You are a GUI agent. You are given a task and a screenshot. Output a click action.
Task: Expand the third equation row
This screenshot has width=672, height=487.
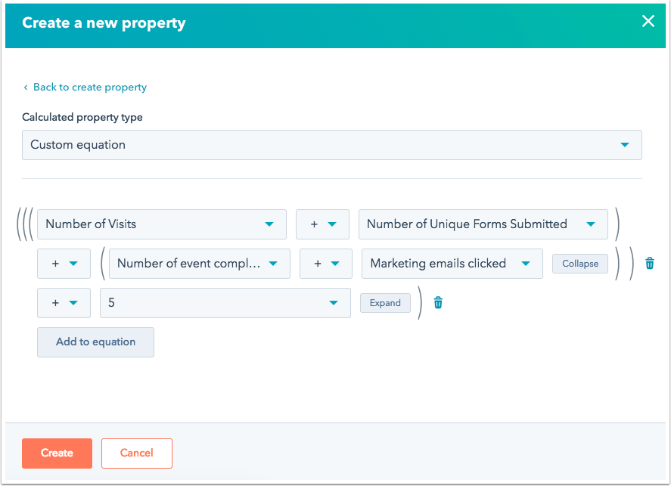click(385, 303)
